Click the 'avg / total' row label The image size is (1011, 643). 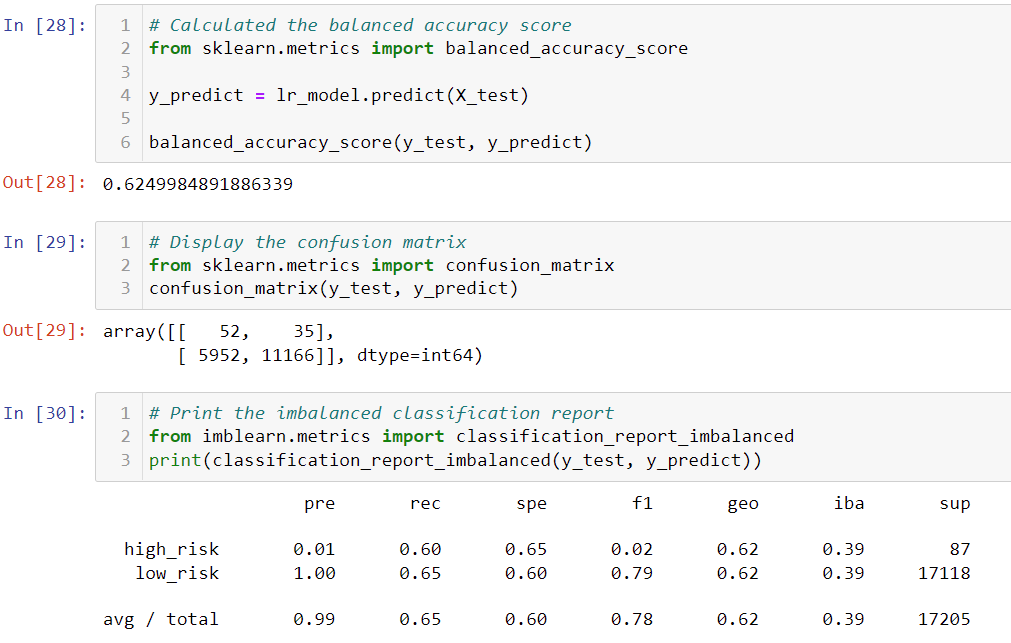click(161, 620)
